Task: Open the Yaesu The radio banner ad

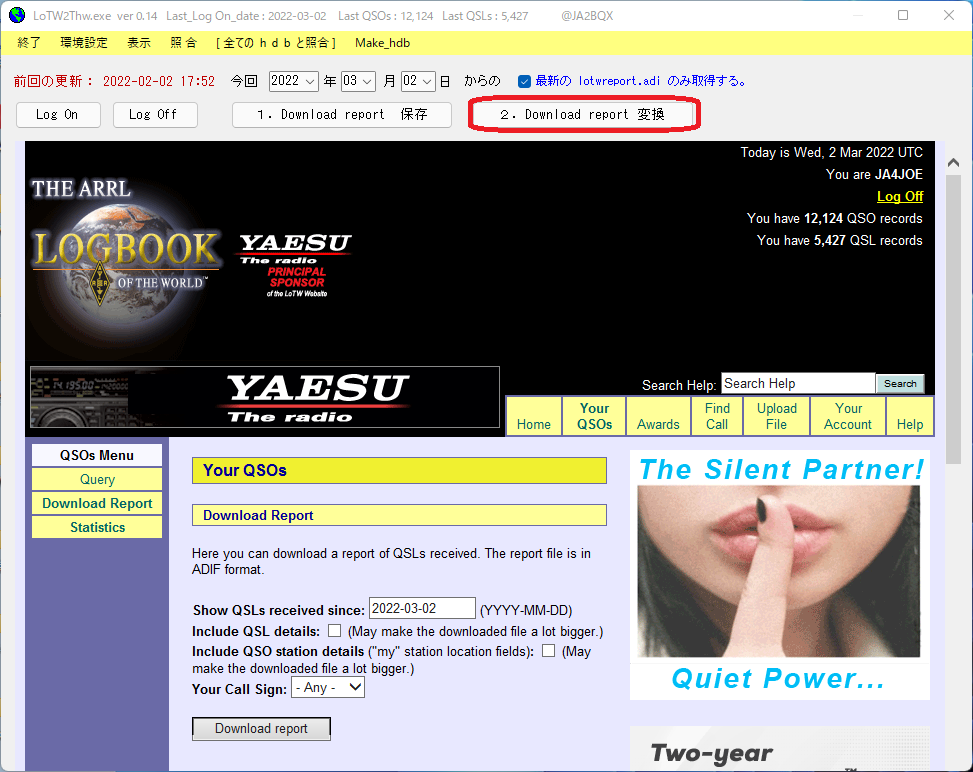Action: [x=265, y=397]
